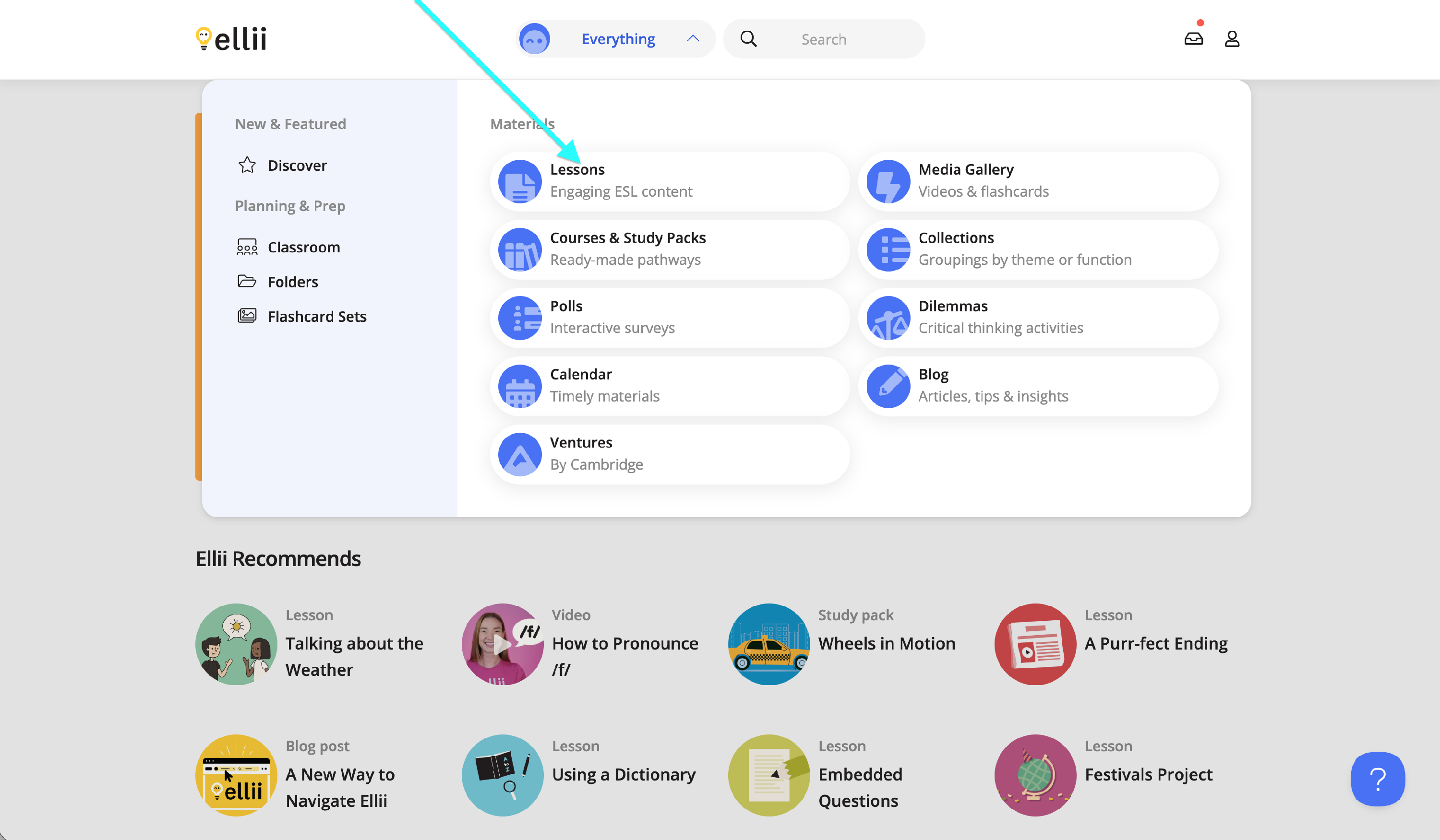Select the Lessons document icon
Image resolution: width=1440 pixels, height=840 pixels.
[x=519, y=182]
